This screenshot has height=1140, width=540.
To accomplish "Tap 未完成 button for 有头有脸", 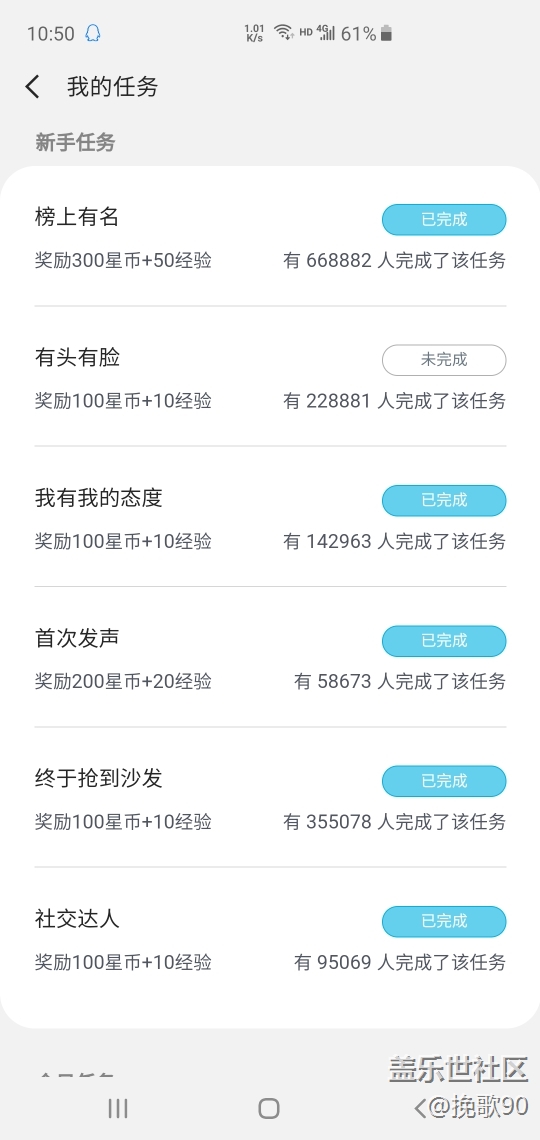I will tap(444, 360).
